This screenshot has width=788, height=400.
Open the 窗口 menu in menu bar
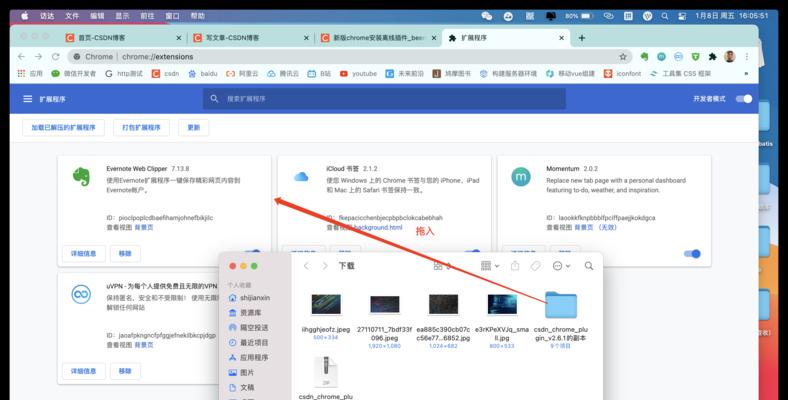click(172, 16)
